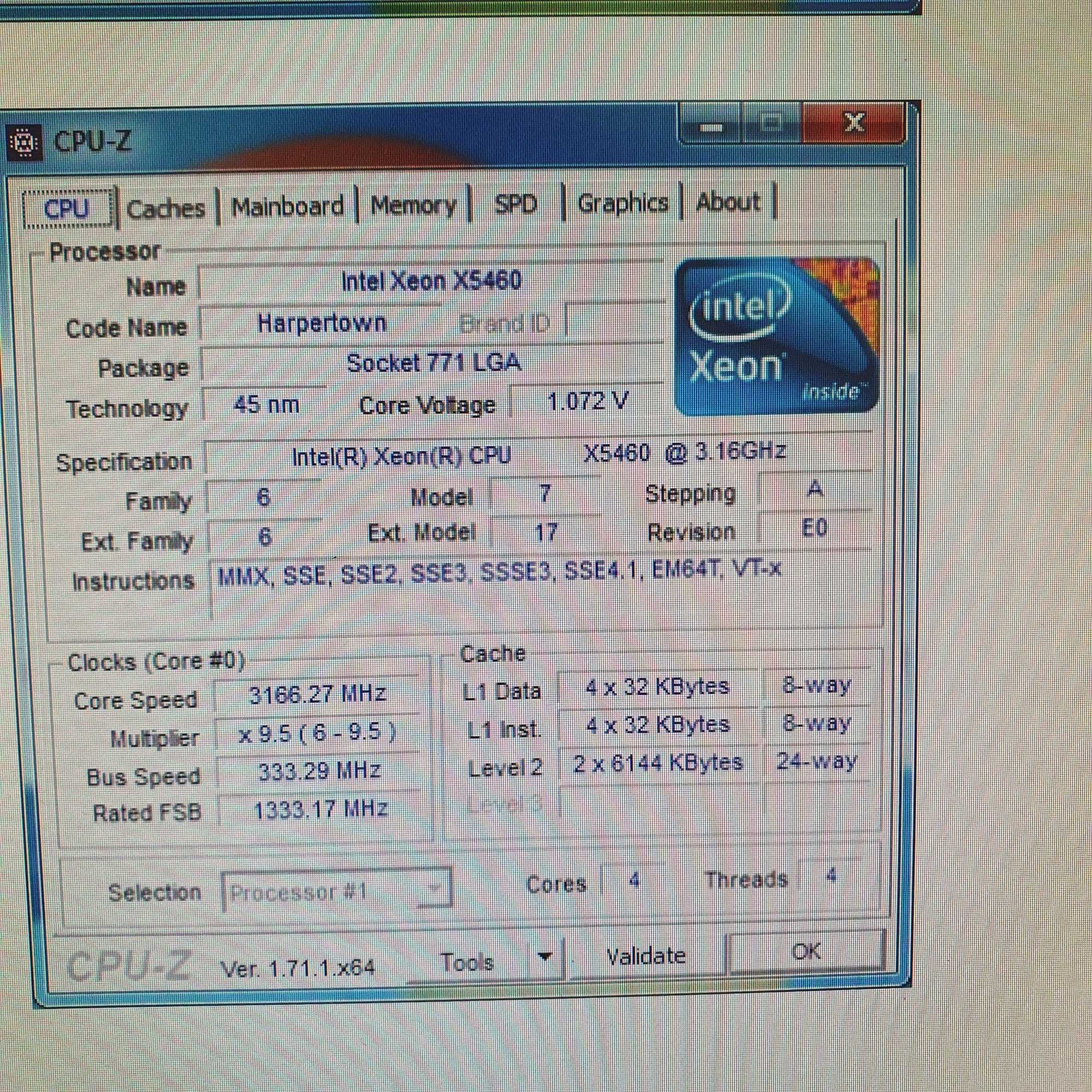Show the Graphics tab
The image size is (1092, 1092).
click(x=622, y=203)
